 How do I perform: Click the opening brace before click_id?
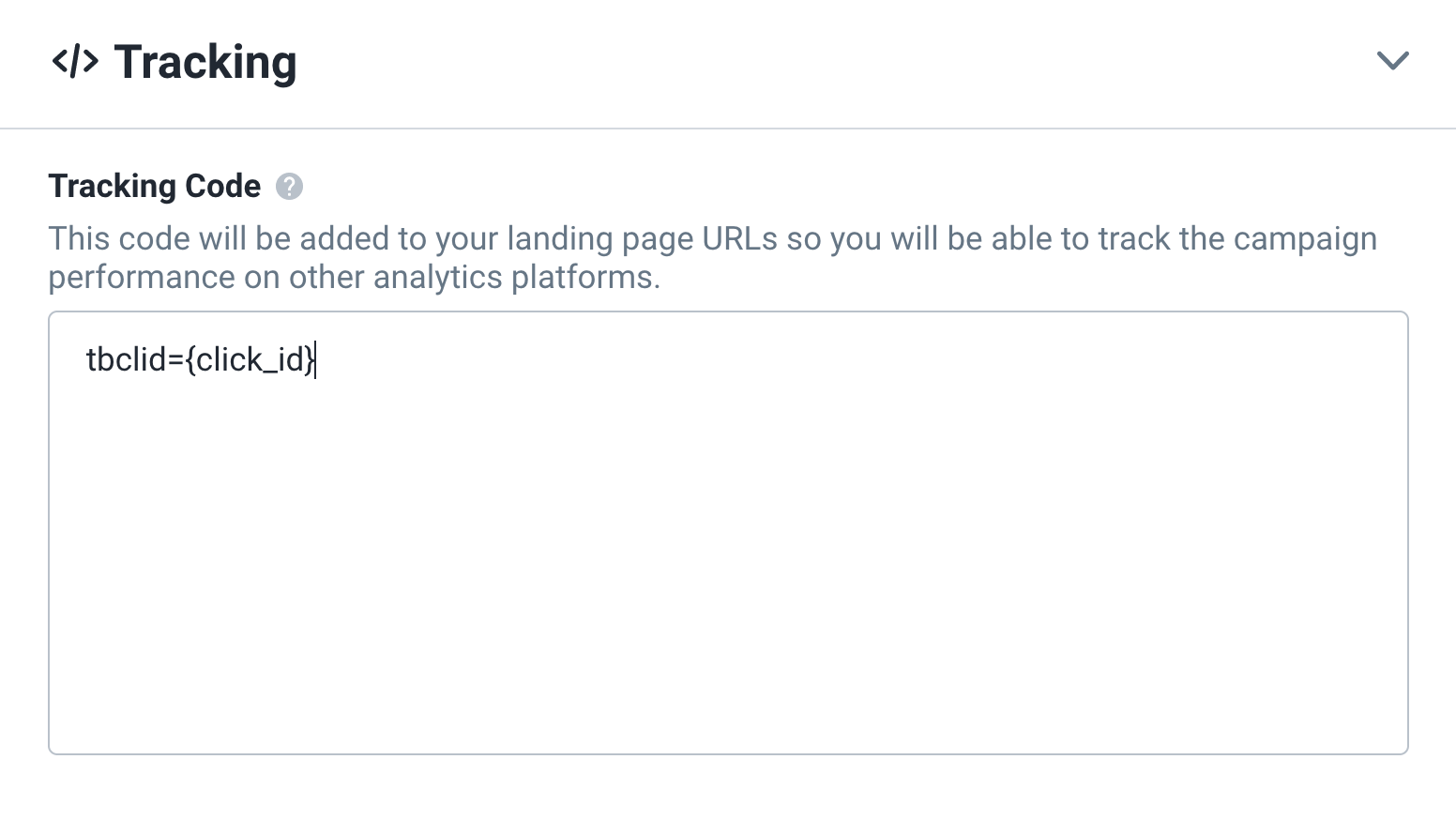point(190,360)
